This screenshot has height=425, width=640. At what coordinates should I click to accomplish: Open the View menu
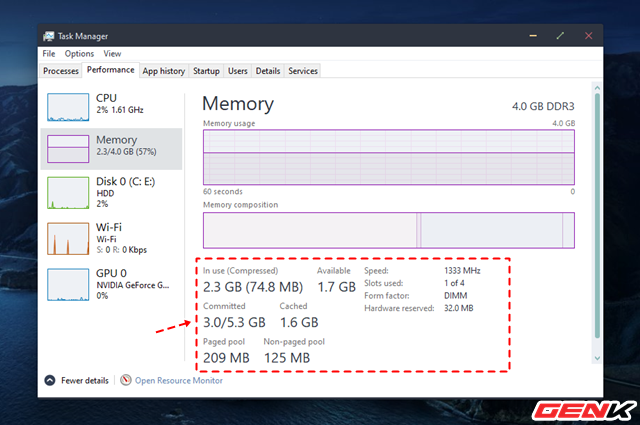pos(112,53)
